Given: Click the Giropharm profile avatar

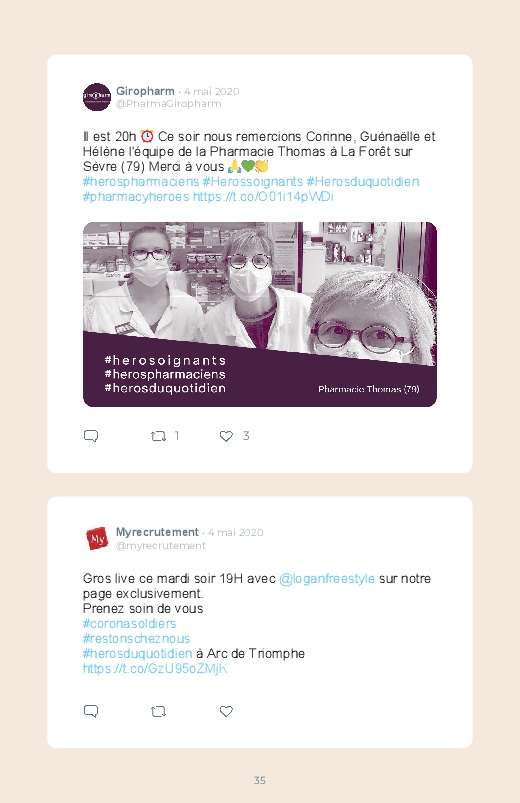Looking at the screenshot, I should click(97, 97).
